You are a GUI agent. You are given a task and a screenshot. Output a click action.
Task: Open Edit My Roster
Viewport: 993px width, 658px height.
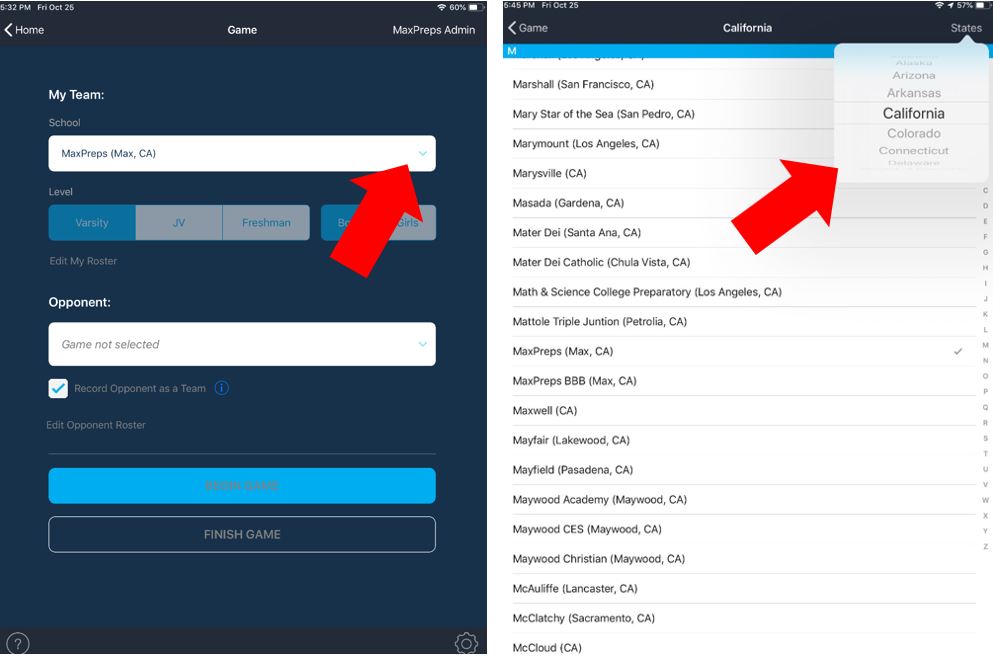pyautogui.click(x=83, y=261)
